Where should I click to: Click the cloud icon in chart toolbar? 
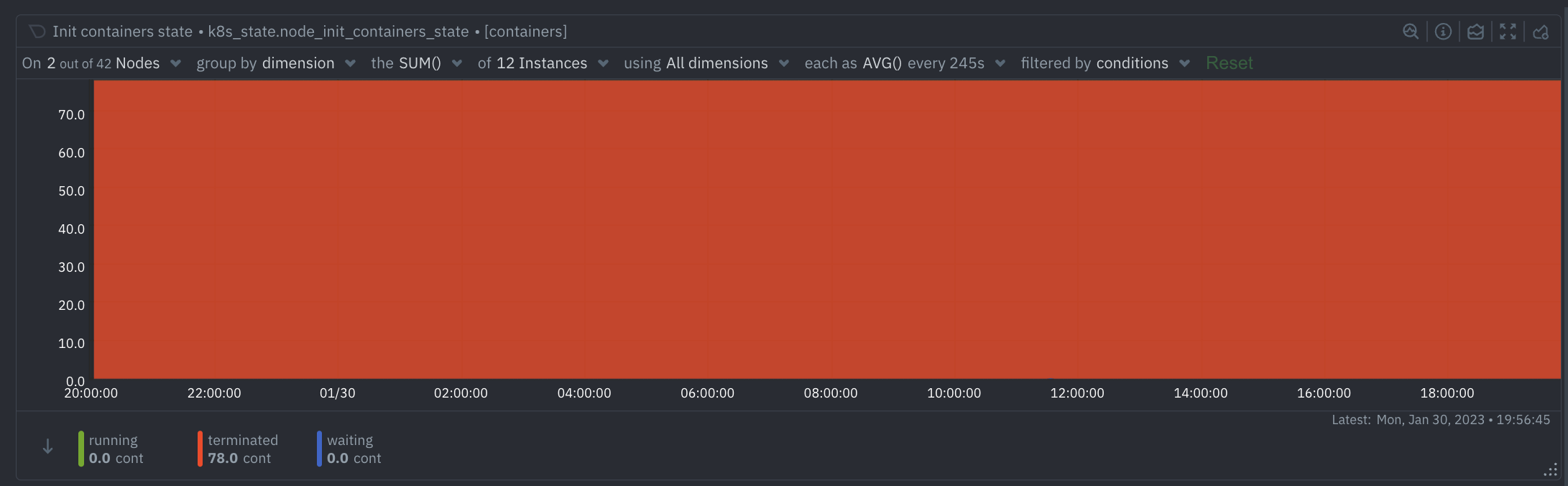pyautogui.click(x=1540, y=32)
